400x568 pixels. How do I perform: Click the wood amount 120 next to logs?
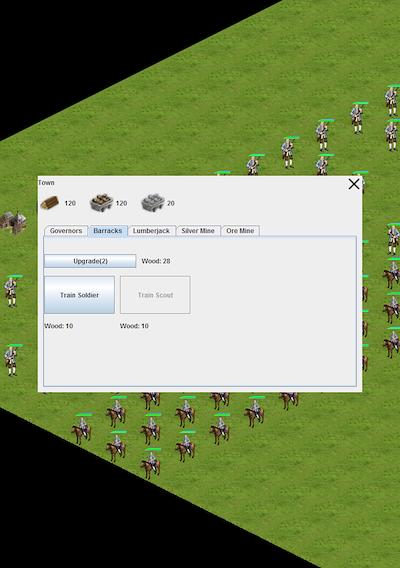point(70,203)
